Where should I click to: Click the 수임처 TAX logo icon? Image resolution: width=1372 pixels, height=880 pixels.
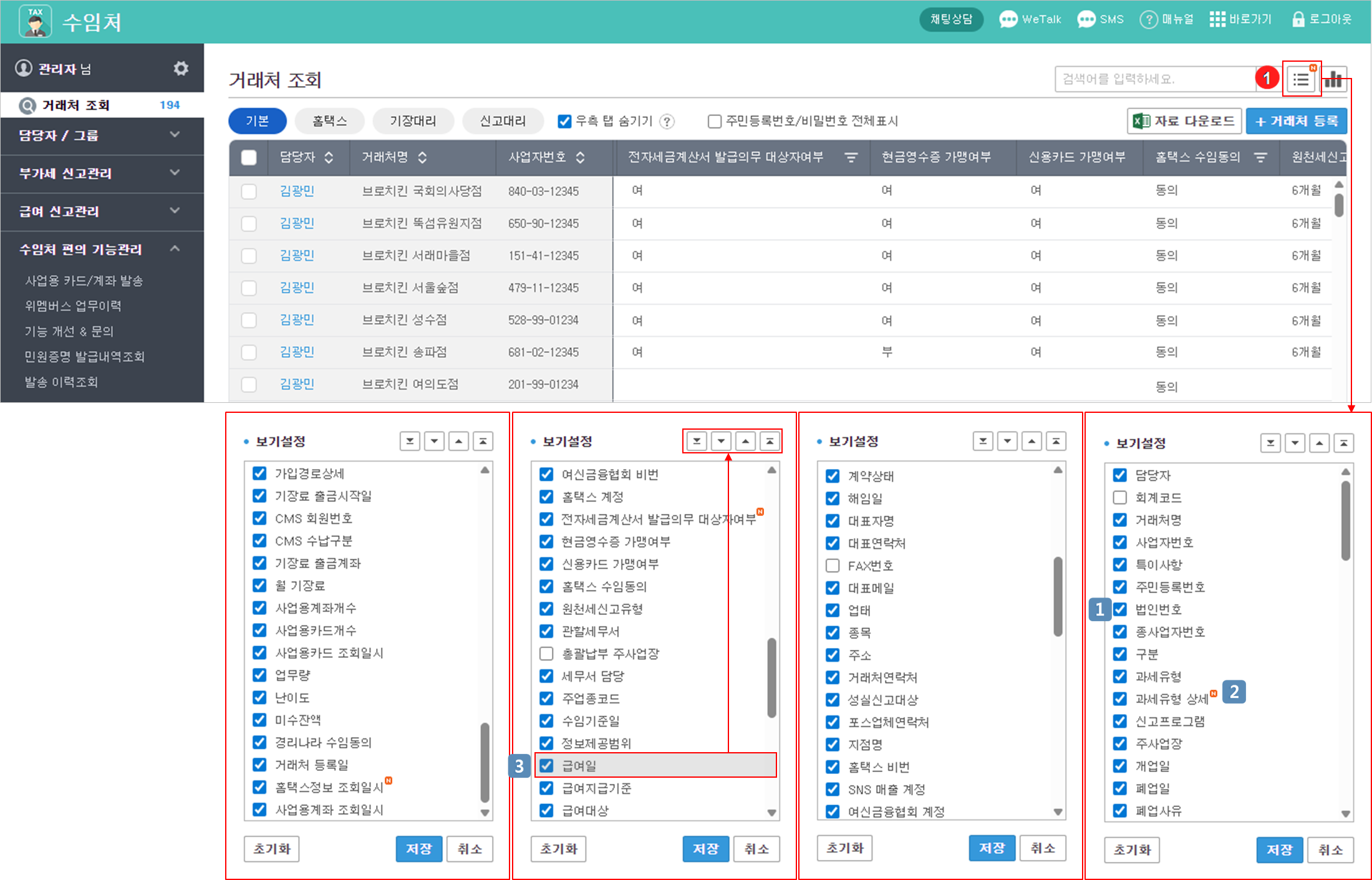tap(36, 21)
